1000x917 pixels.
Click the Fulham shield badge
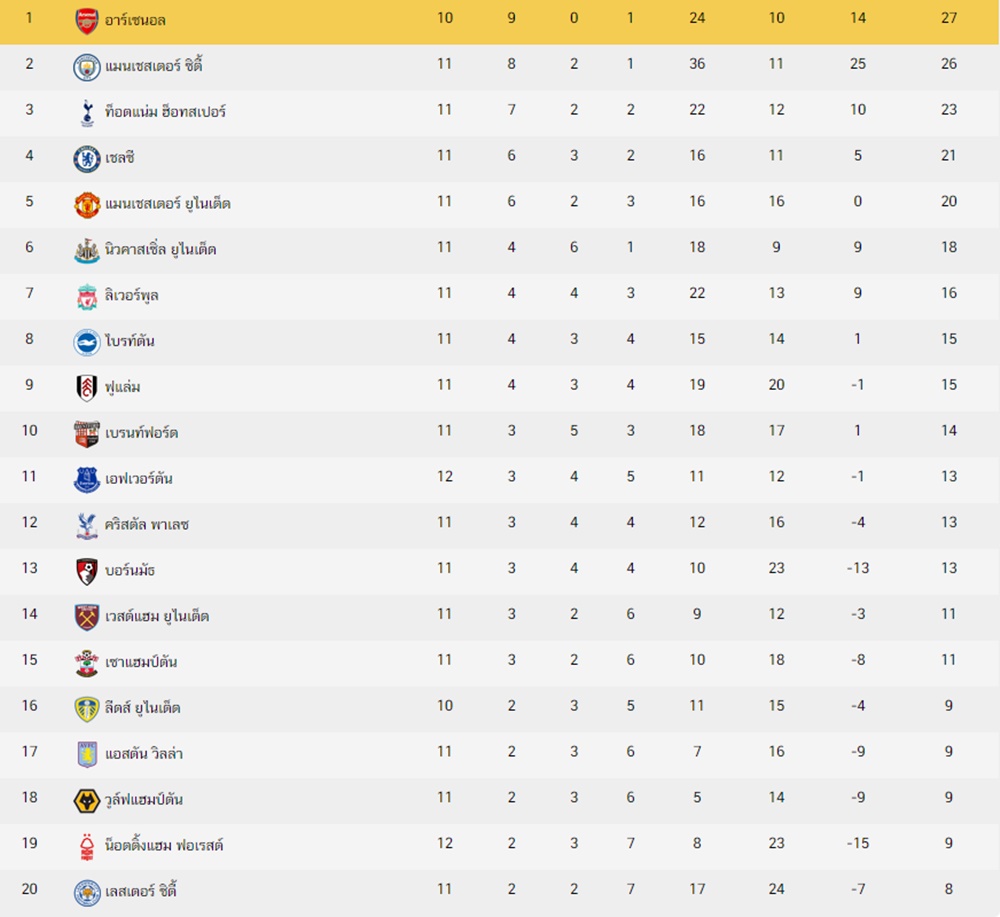click(x=87, y=388)
